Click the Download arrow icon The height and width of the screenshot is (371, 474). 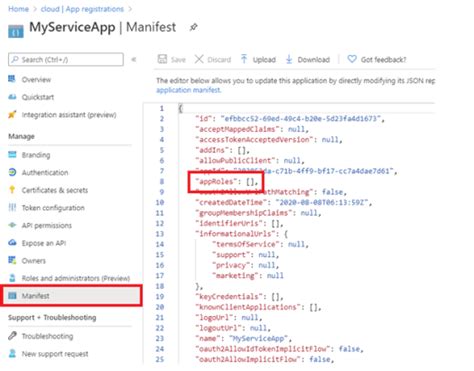[x=289, y=59]
